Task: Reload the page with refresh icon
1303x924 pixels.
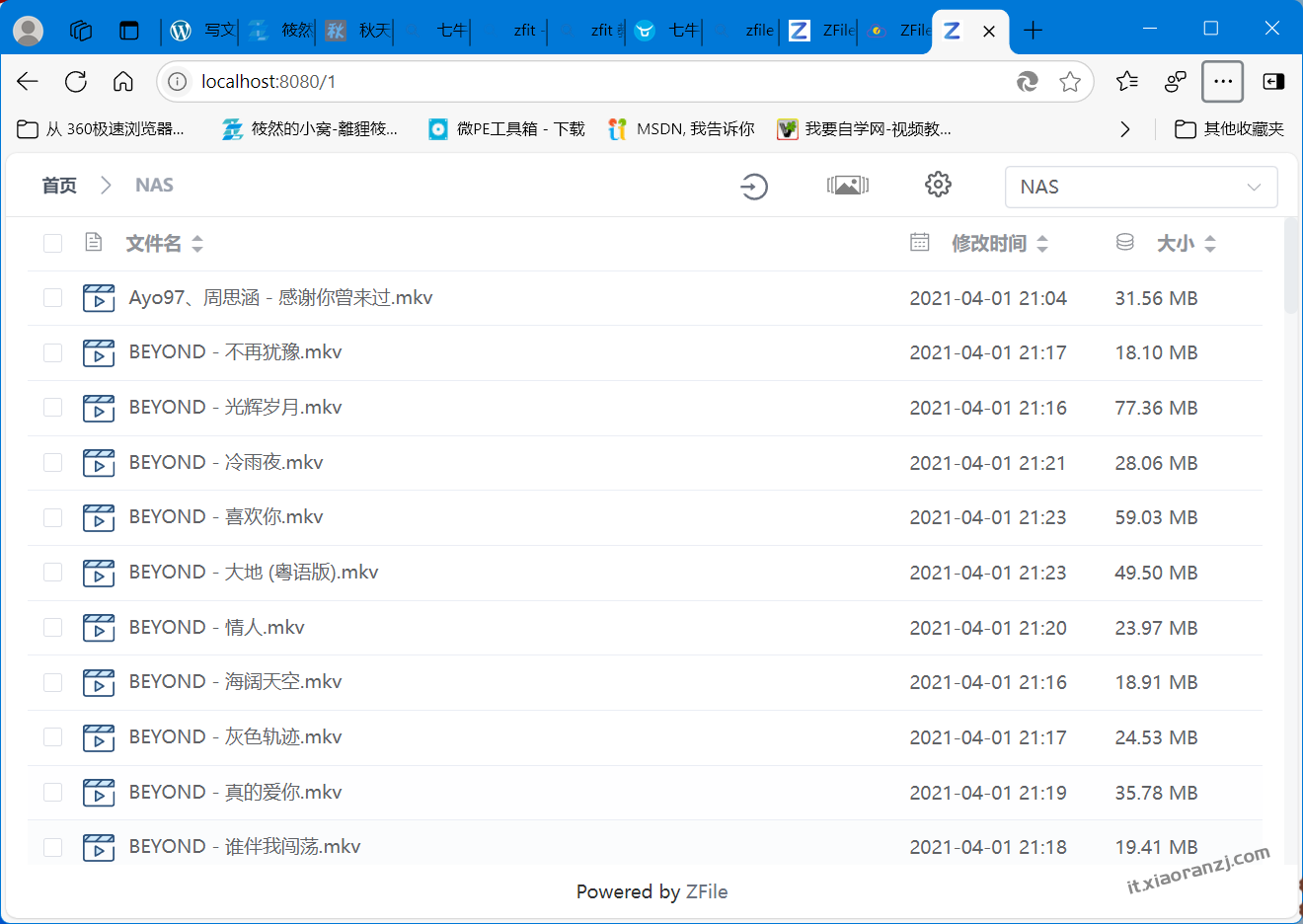Action: 76,81
